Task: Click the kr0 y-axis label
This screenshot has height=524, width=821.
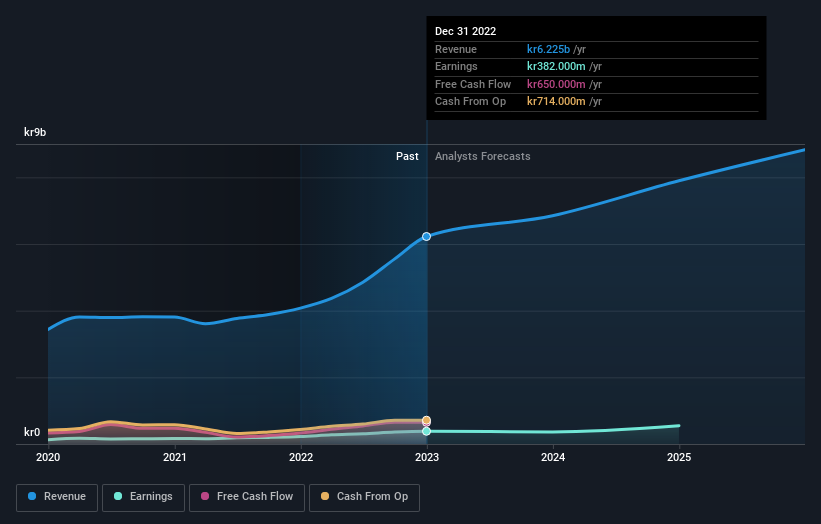Action: [x=32, y=432]
